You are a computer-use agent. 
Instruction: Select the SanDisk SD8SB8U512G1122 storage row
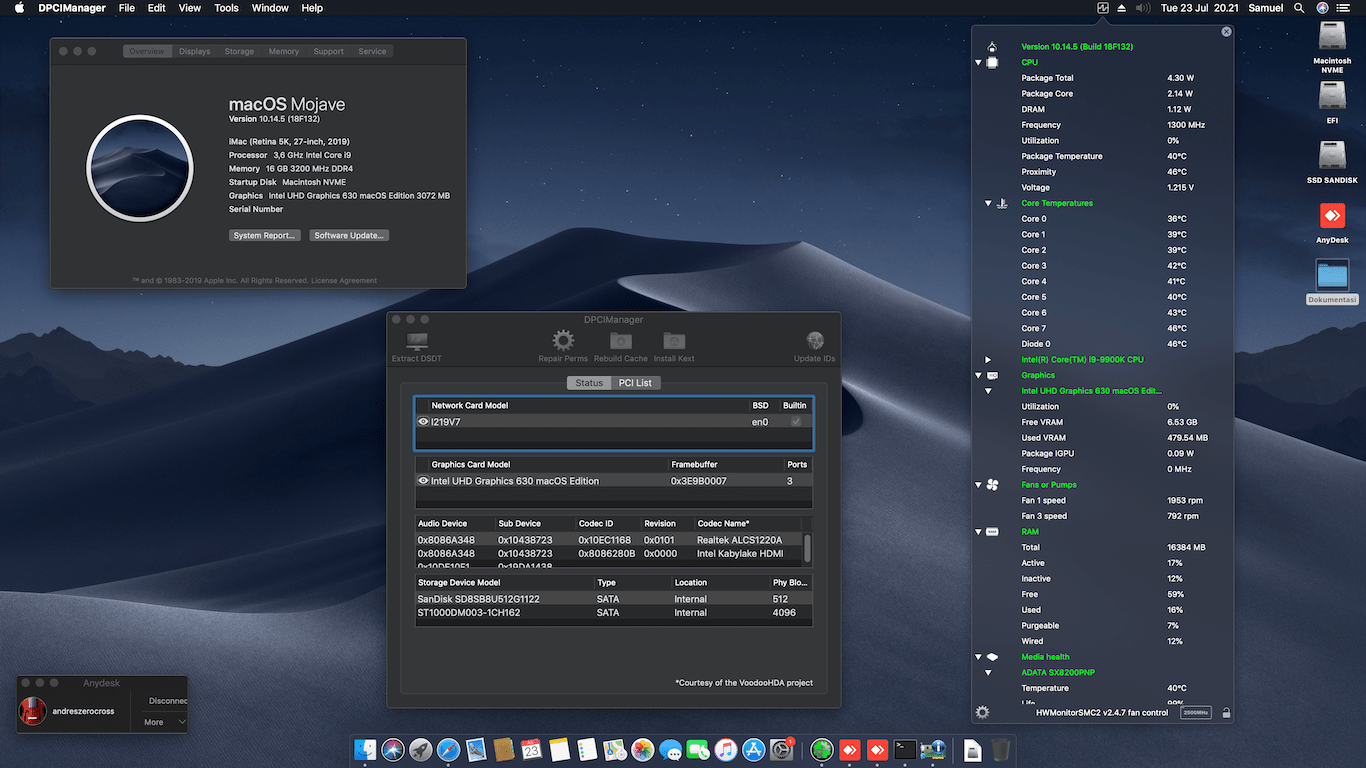[614, 599]
